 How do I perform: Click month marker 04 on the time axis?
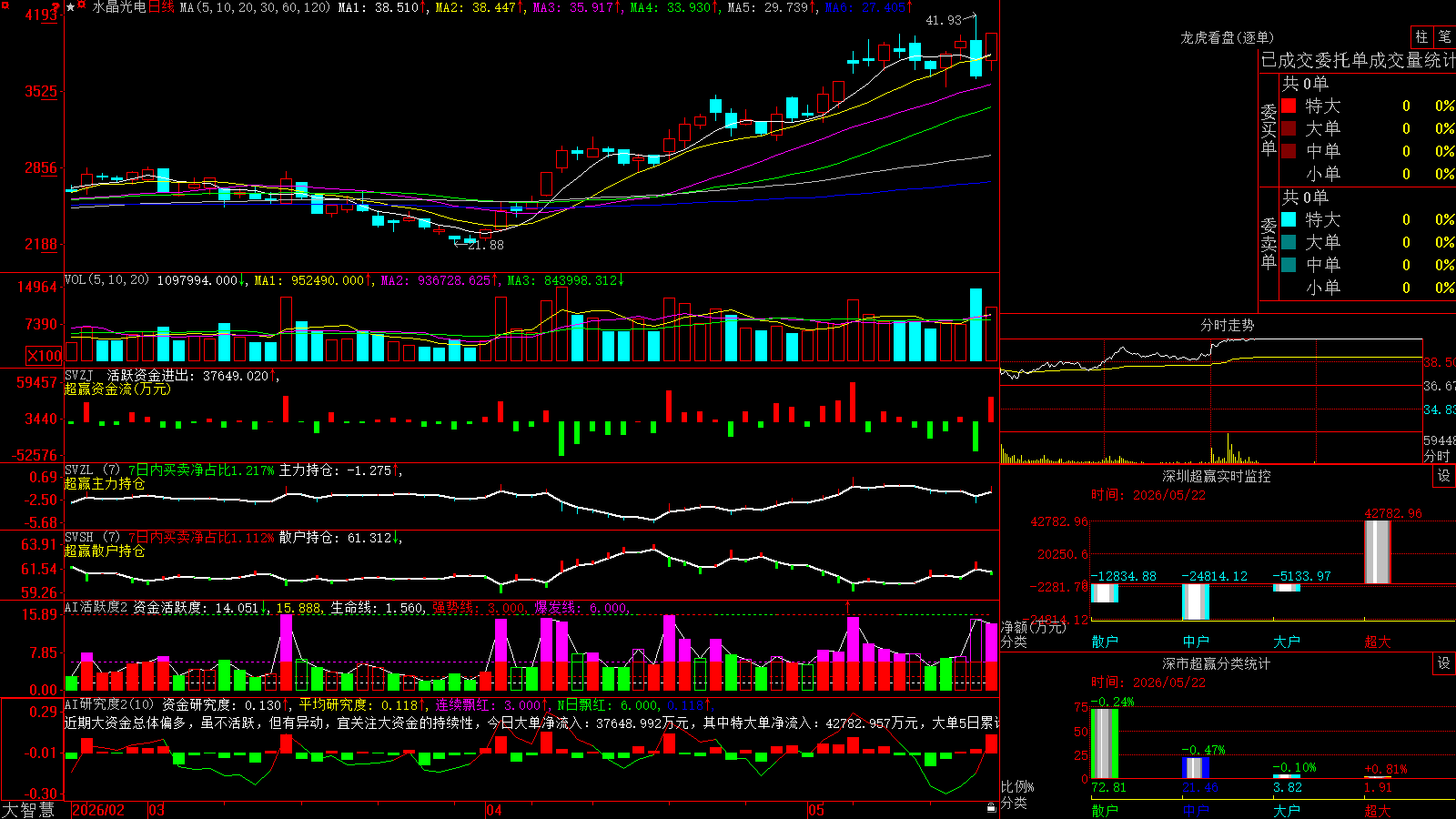coord(494,810)
